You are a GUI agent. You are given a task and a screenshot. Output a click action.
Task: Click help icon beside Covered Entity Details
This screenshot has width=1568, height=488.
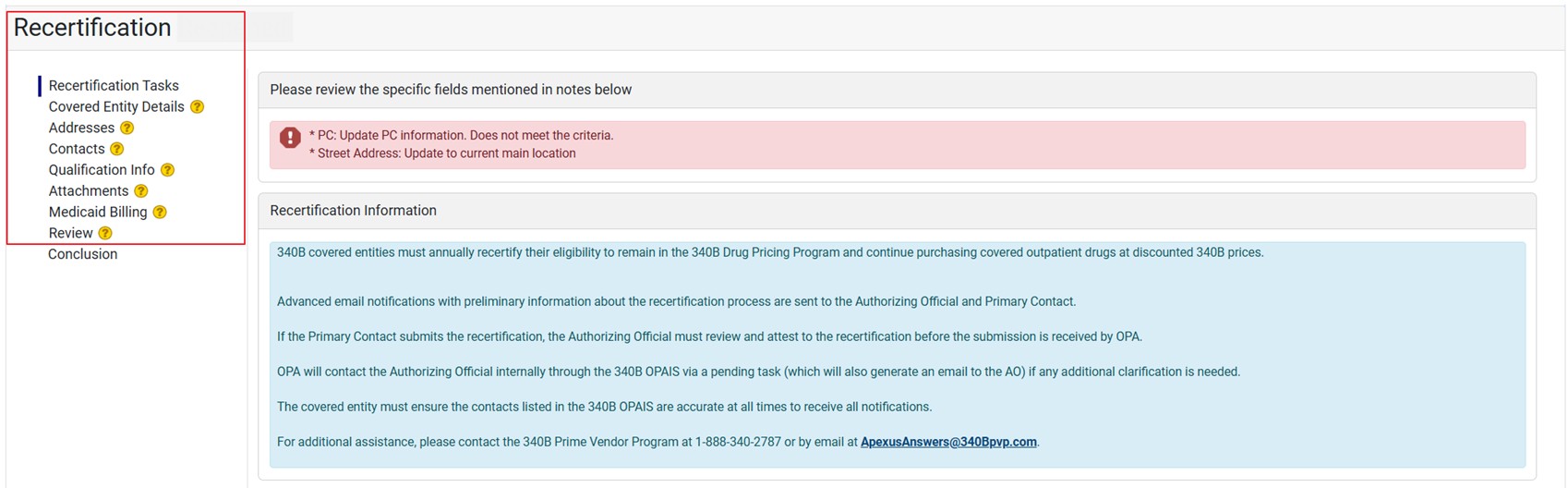[x=197, y=107]
